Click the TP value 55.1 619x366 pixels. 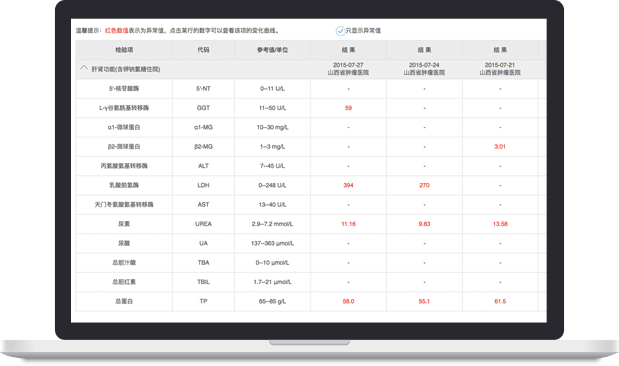coord(424,301)
